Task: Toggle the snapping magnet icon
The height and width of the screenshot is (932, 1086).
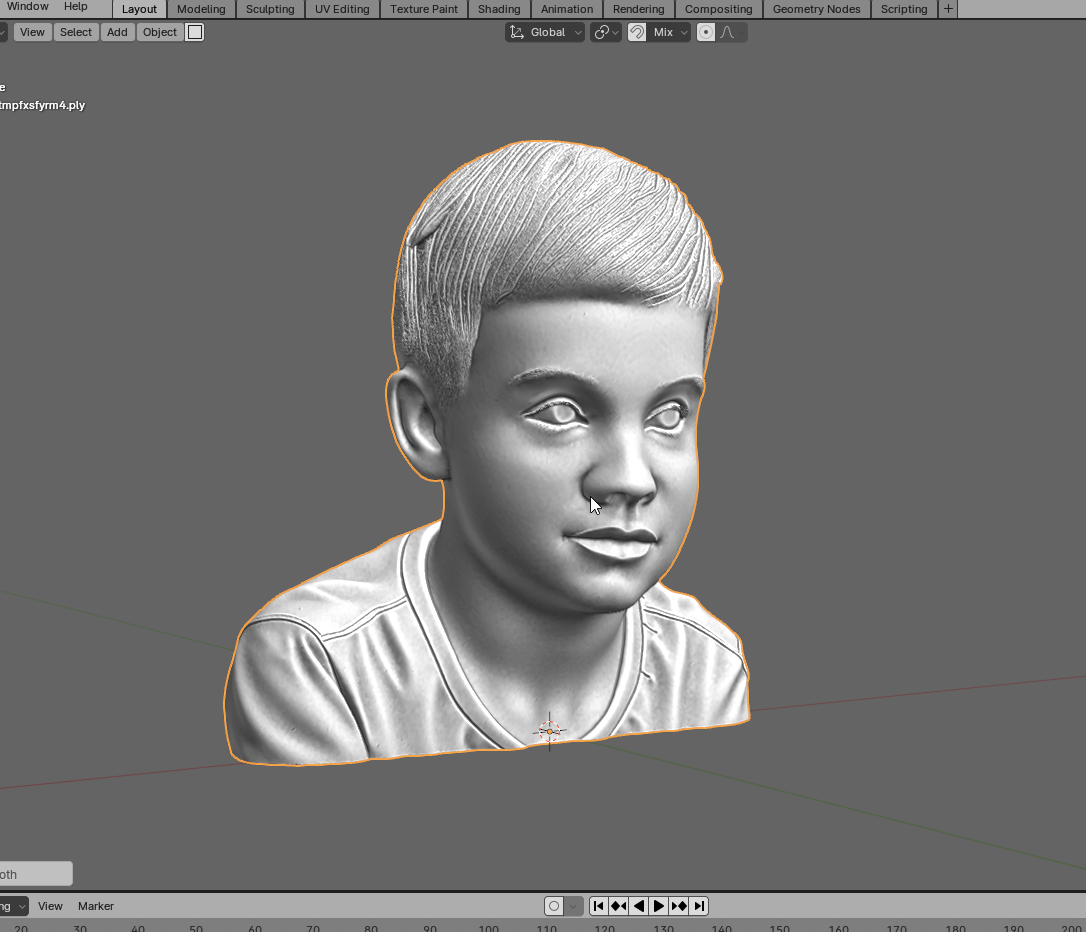Action: 637,32
